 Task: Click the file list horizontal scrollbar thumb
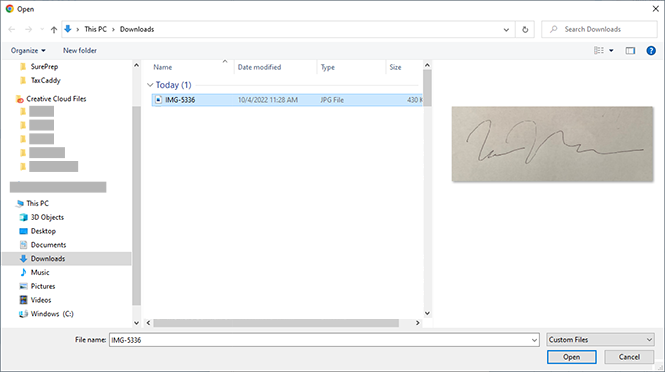click(276, 323)
